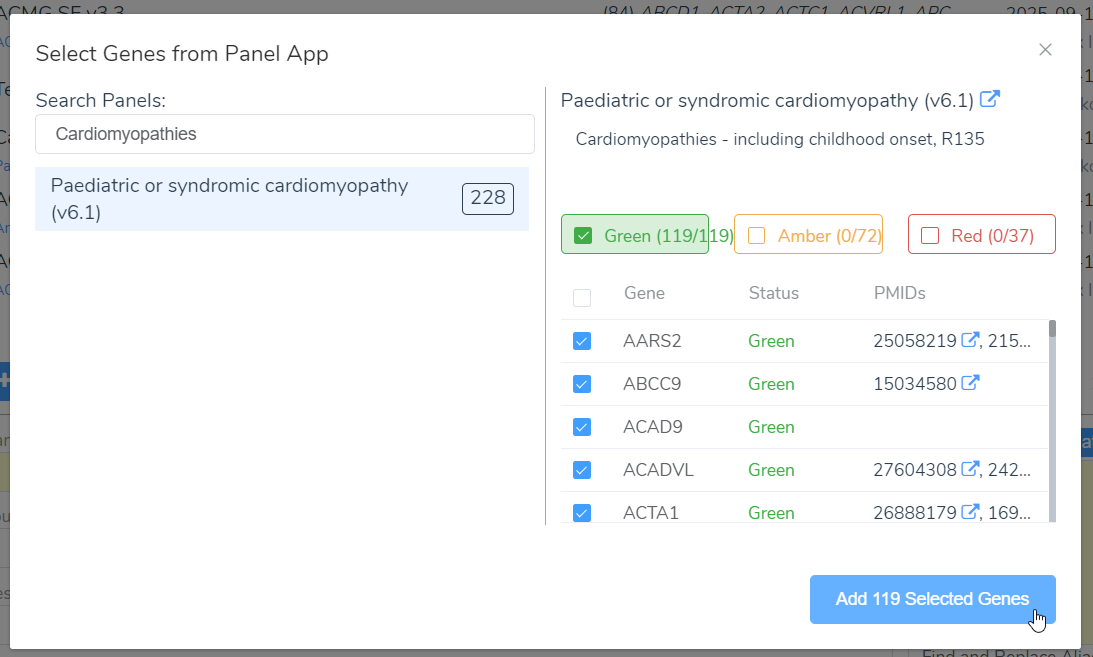
Task: Uncheck the ABCC9 gene checkbox
Action: point(582,384)
